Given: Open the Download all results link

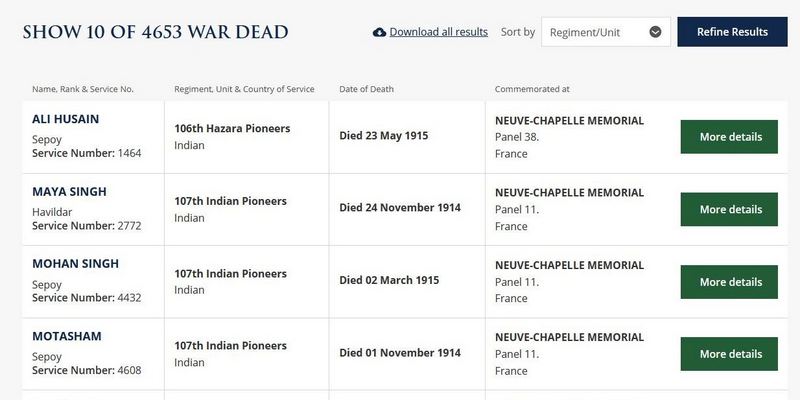Looking at the screenshot, I should [438, 32].
